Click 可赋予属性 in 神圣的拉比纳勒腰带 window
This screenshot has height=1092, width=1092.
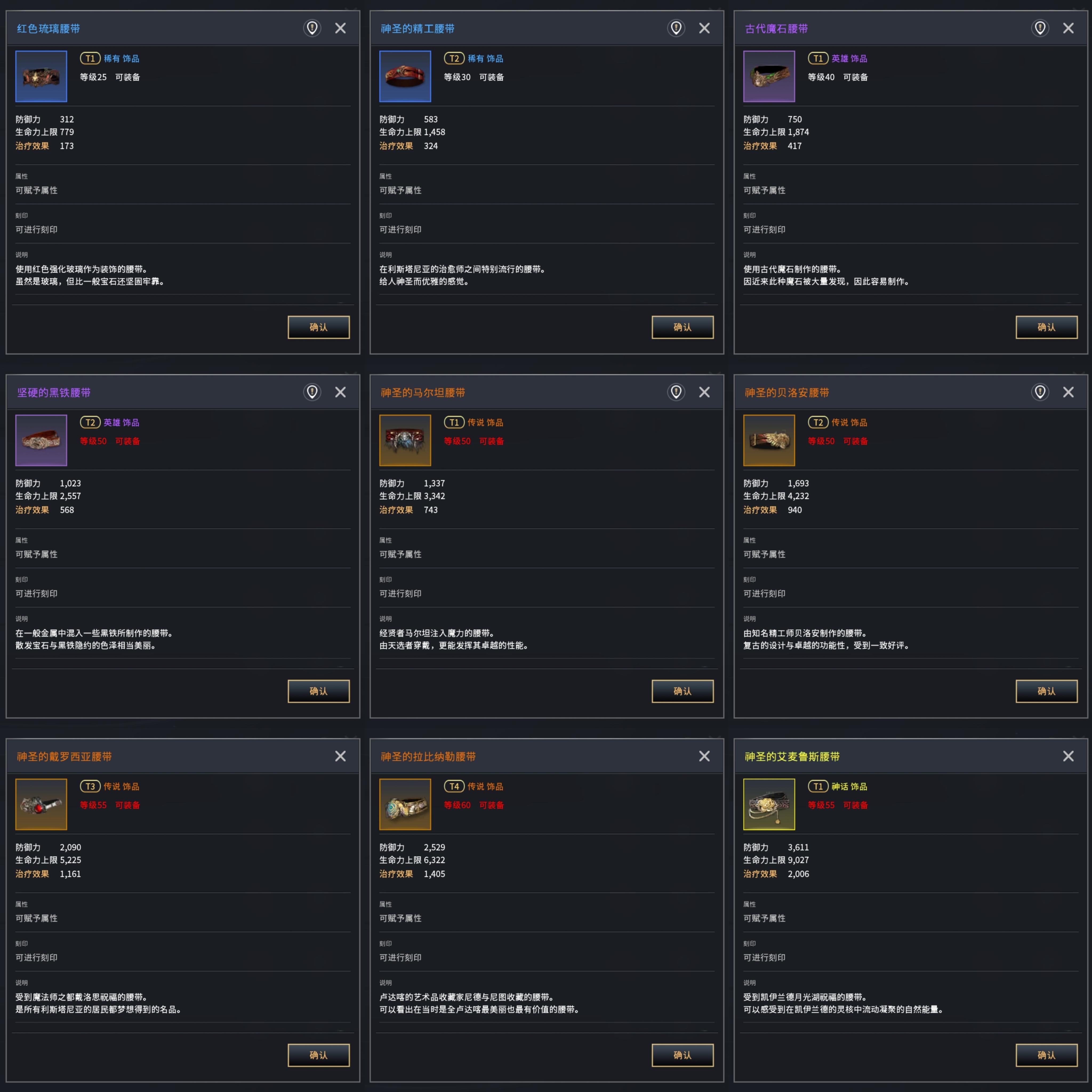pyautogui.click(x=400, y=918)
